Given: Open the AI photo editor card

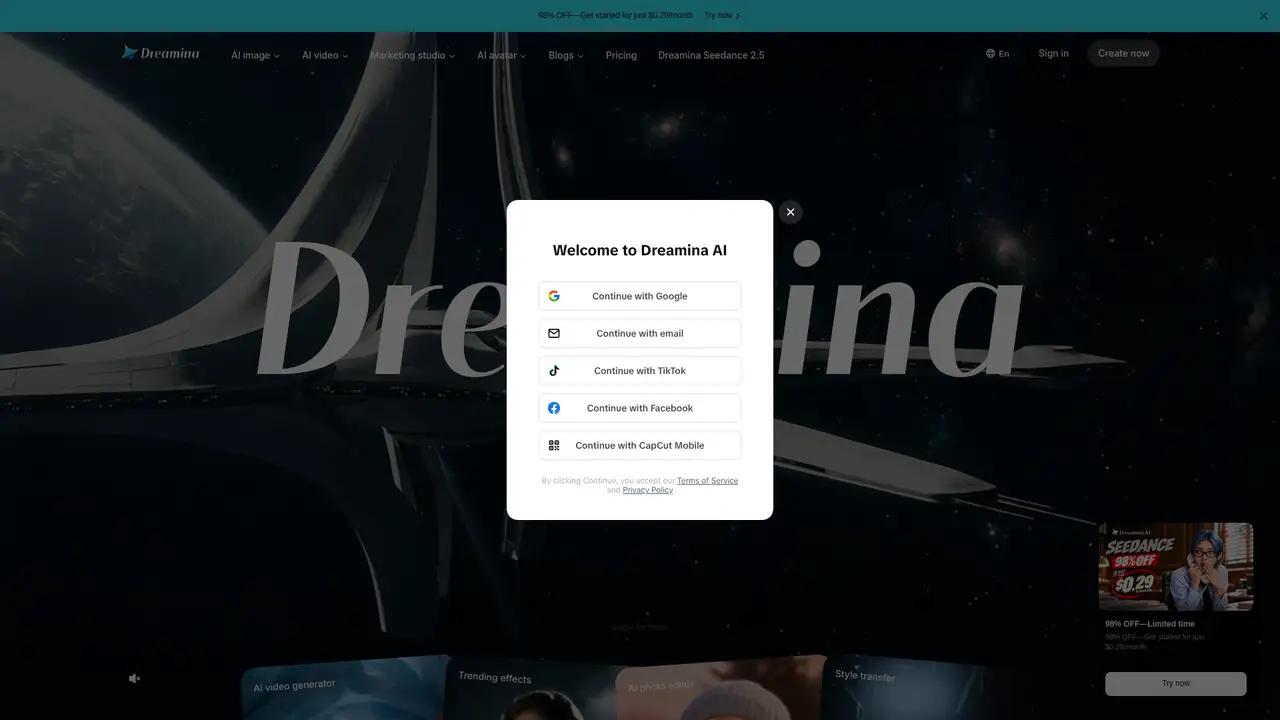Looking at the screenshot, I should [720, 690].
